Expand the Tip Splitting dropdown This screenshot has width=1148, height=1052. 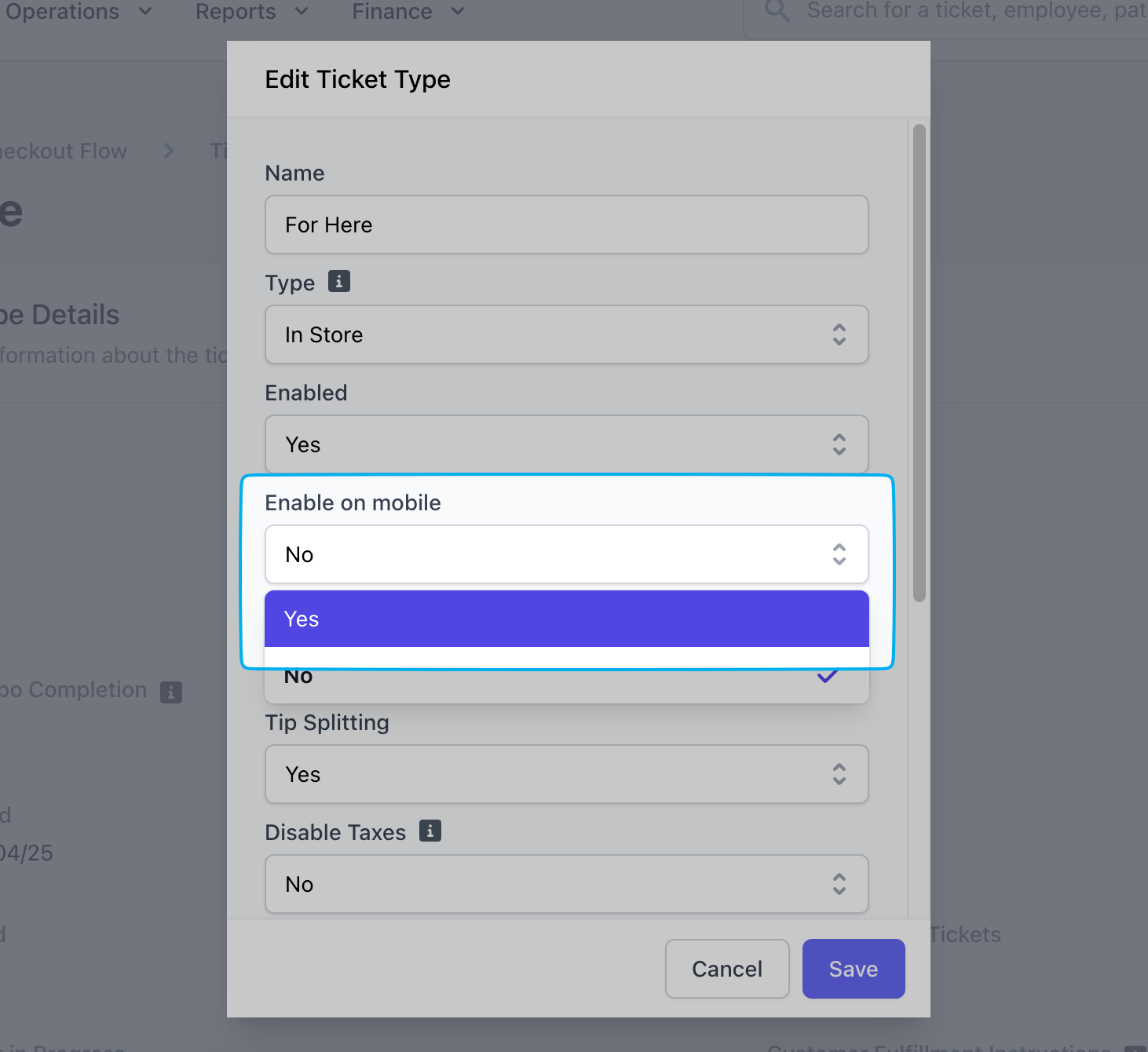pos(566,774)
